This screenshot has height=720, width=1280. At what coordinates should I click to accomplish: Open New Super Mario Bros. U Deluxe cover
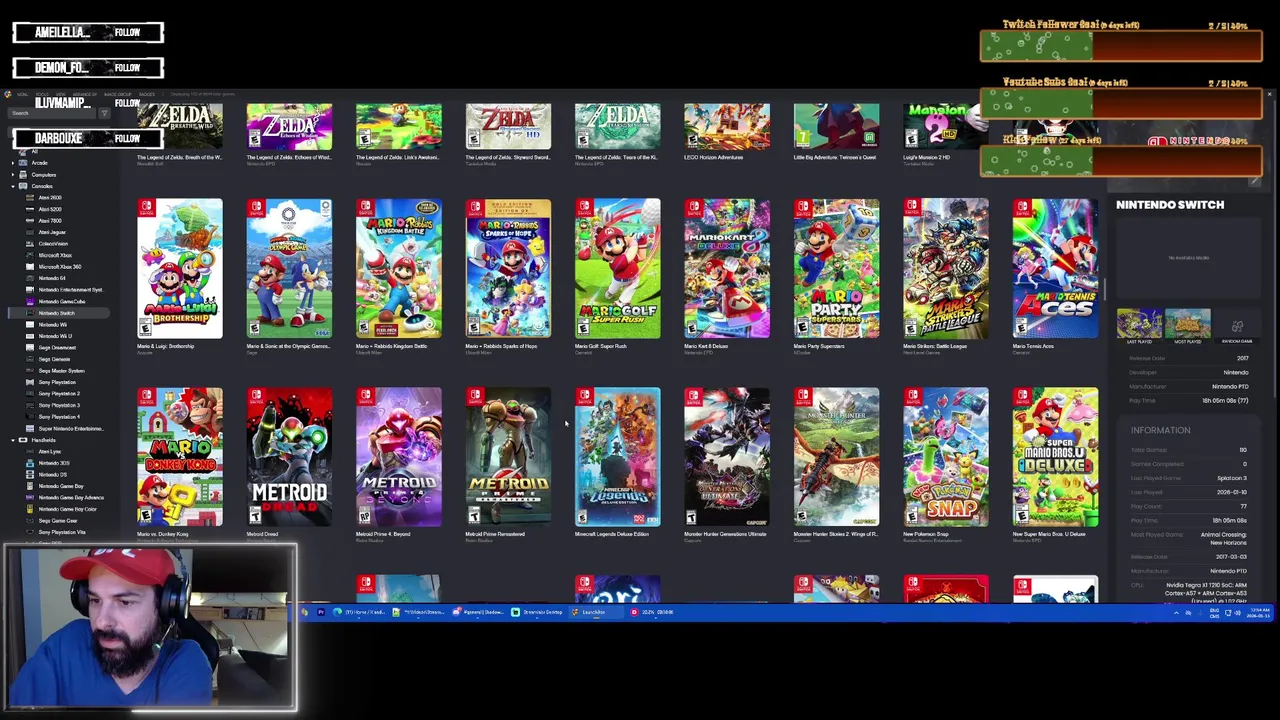tap(1055, 457)
